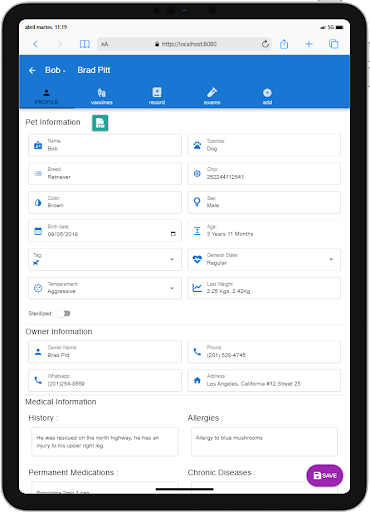370x512 pixels.
Task: Click the Whatsapp number field
Action: point(105,380)
